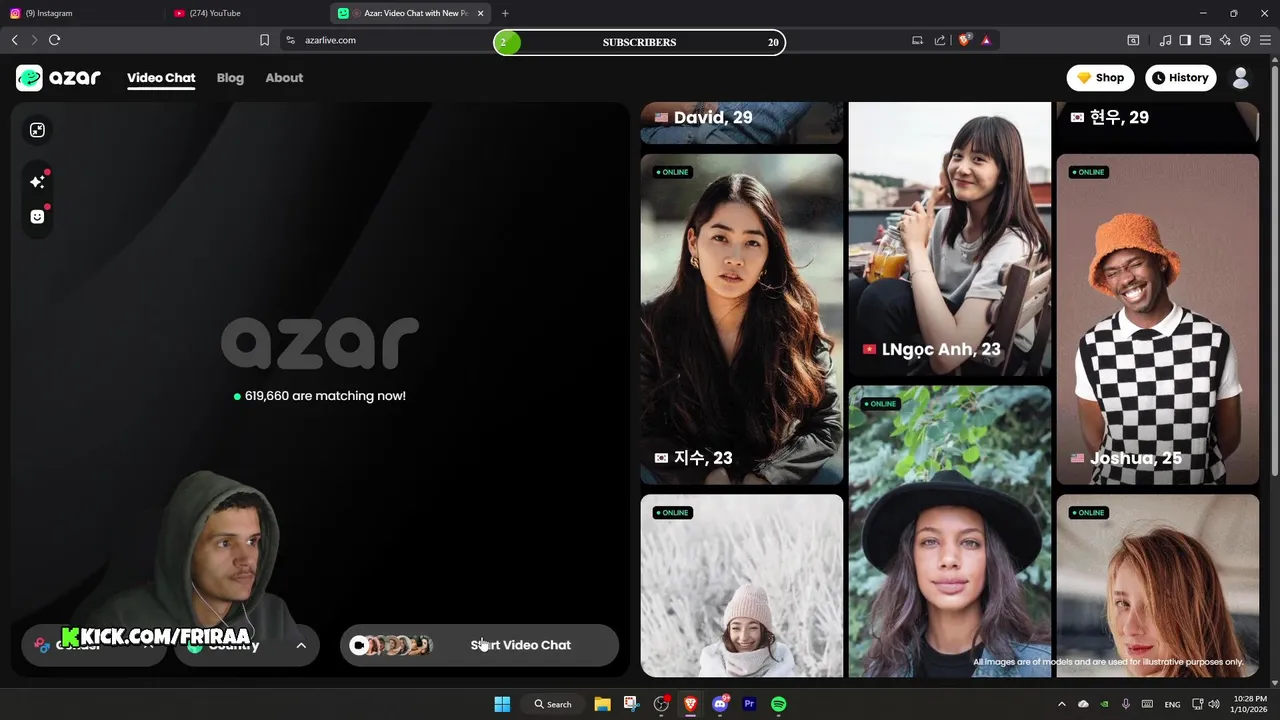Open Brave Shields lion icon
The image size is (1280, 720).
coord(965,40)
